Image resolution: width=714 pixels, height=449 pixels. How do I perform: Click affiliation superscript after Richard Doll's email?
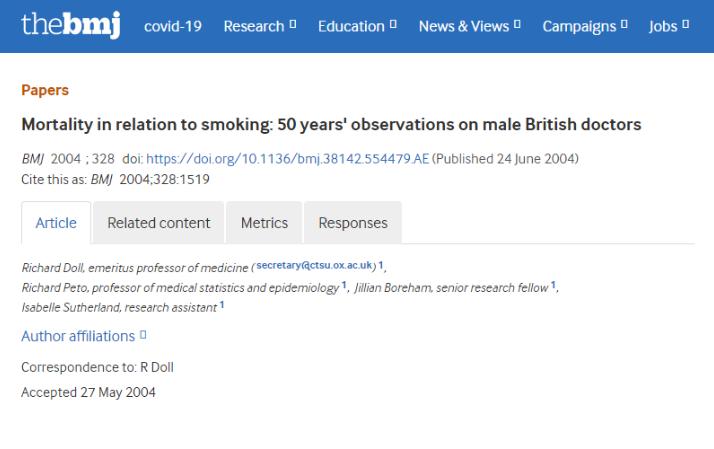(380, 265)
